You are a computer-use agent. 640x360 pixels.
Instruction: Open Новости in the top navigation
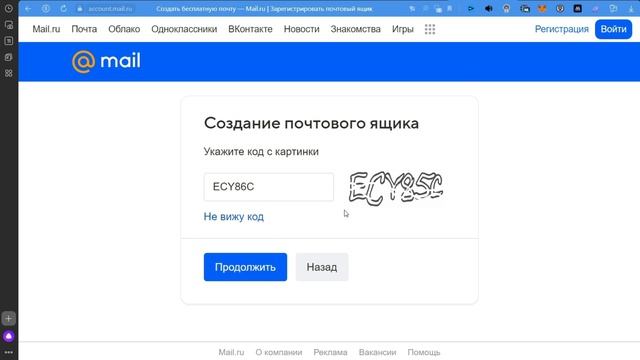point(302,29)
